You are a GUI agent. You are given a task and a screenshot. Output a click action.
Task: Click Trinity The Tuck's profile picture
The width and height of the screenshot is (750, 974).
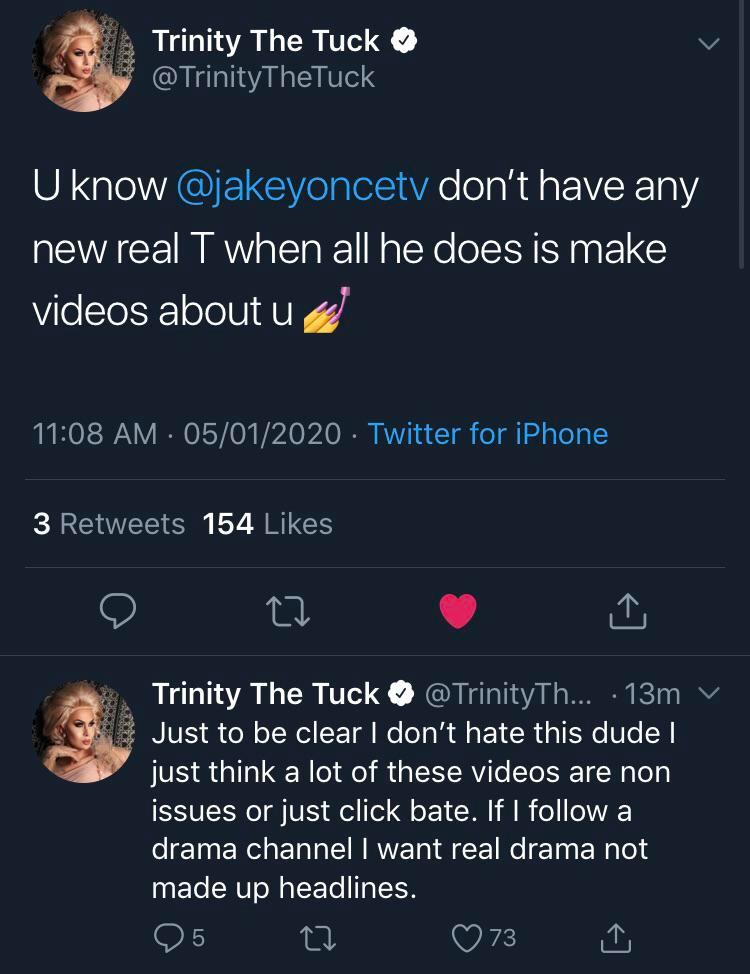83,60
